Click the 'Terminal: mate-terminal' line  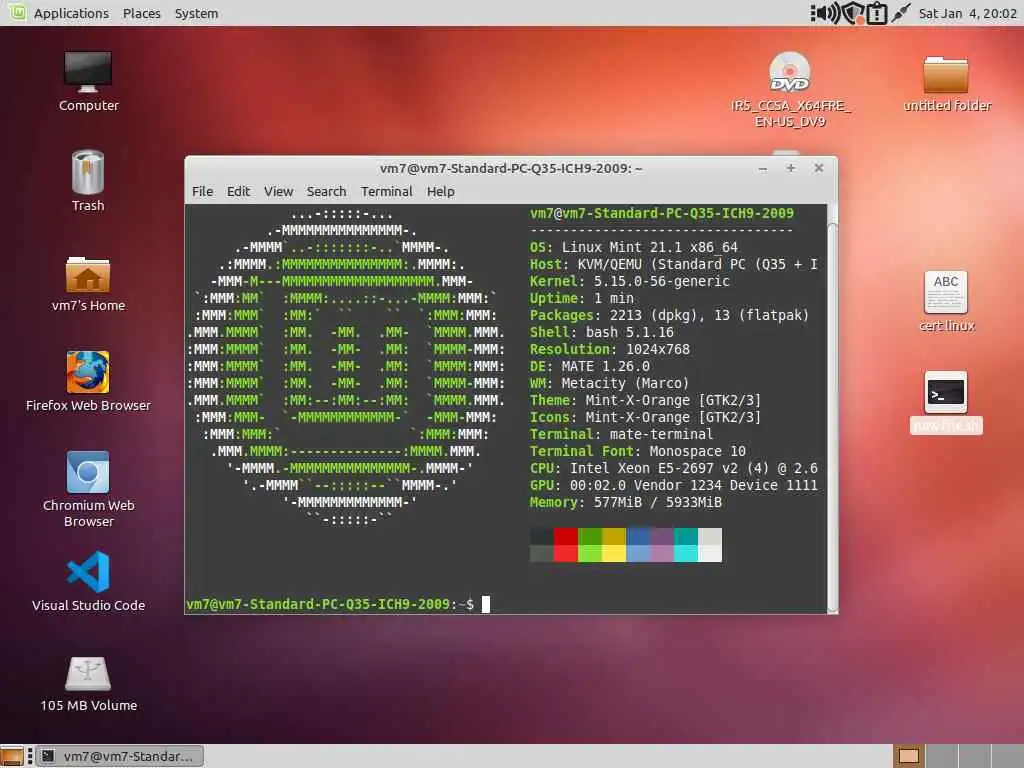click(622, 434)
